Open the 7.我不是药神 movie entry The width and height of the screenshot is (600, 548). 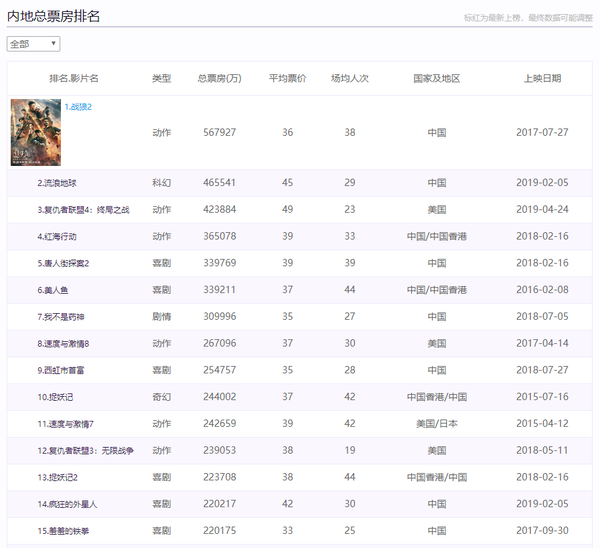pos(60,317)
